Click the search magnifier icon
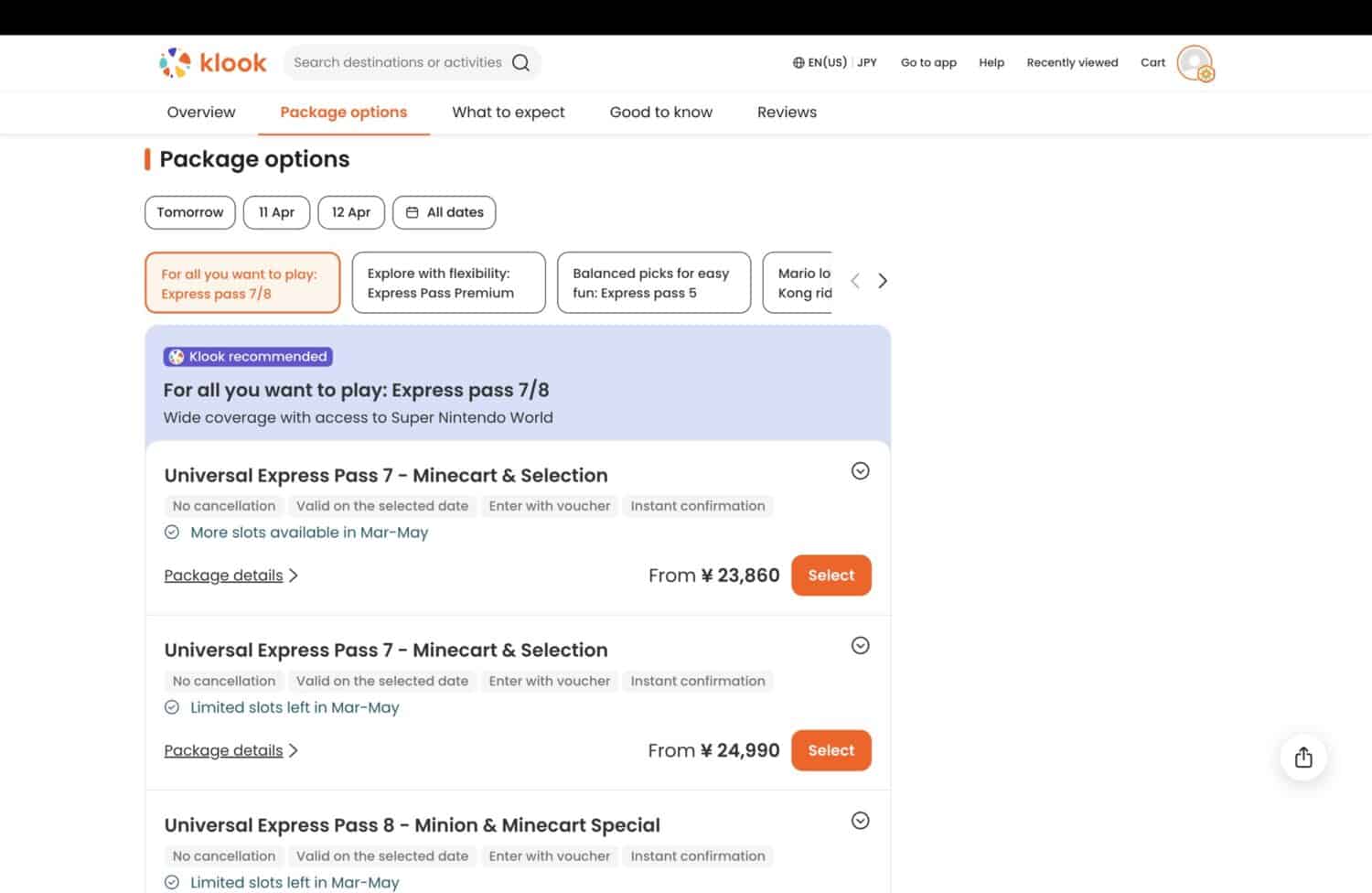Screen dimensions: 1372x893 click(520, 62)
